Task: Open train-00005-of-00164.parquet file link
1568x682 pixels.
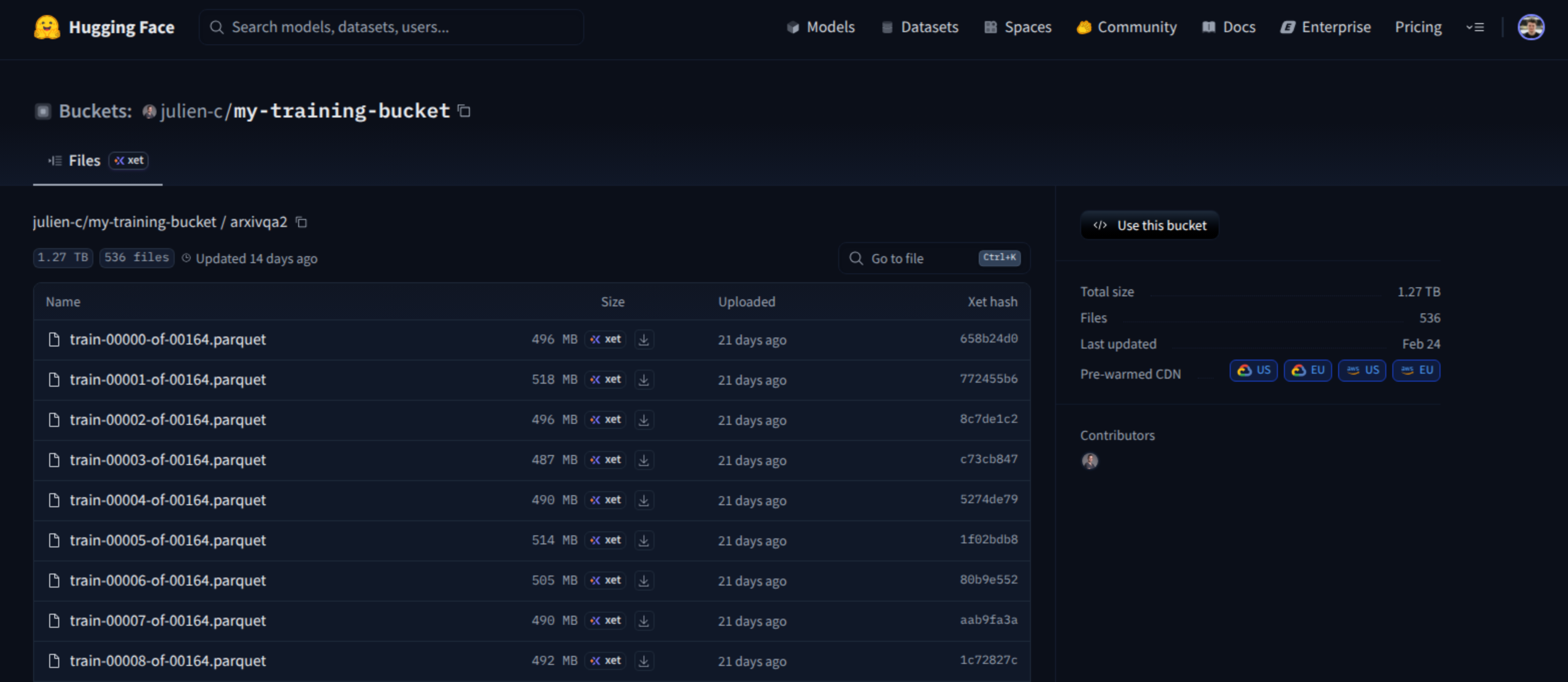Action: tap(168, 540)
